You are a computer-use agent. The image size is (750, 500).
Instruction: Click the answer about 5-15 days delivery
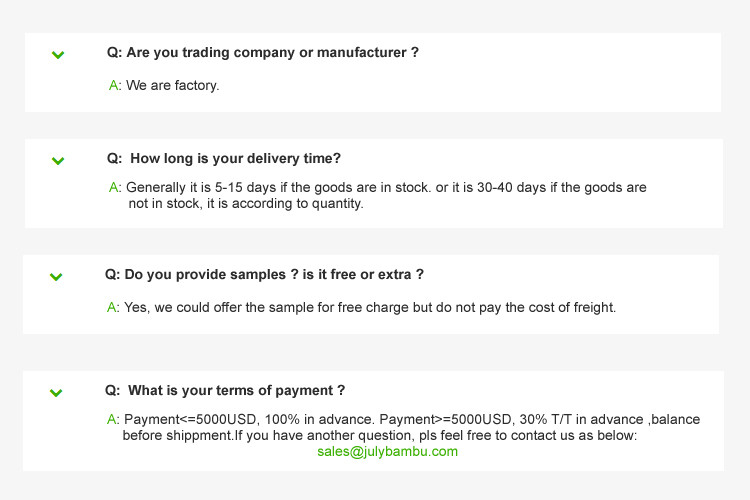[378, 195]
